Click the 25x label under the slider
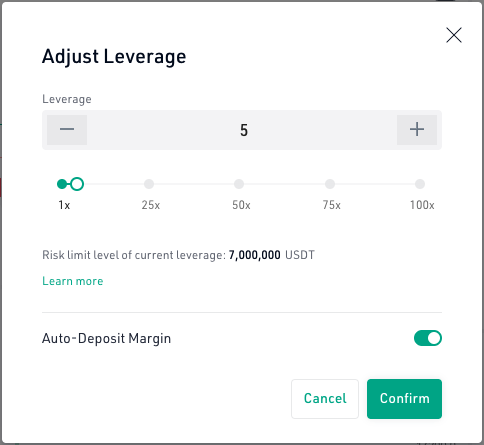The width and height of the screenshot is (484, 445). [x=151, y=205]
